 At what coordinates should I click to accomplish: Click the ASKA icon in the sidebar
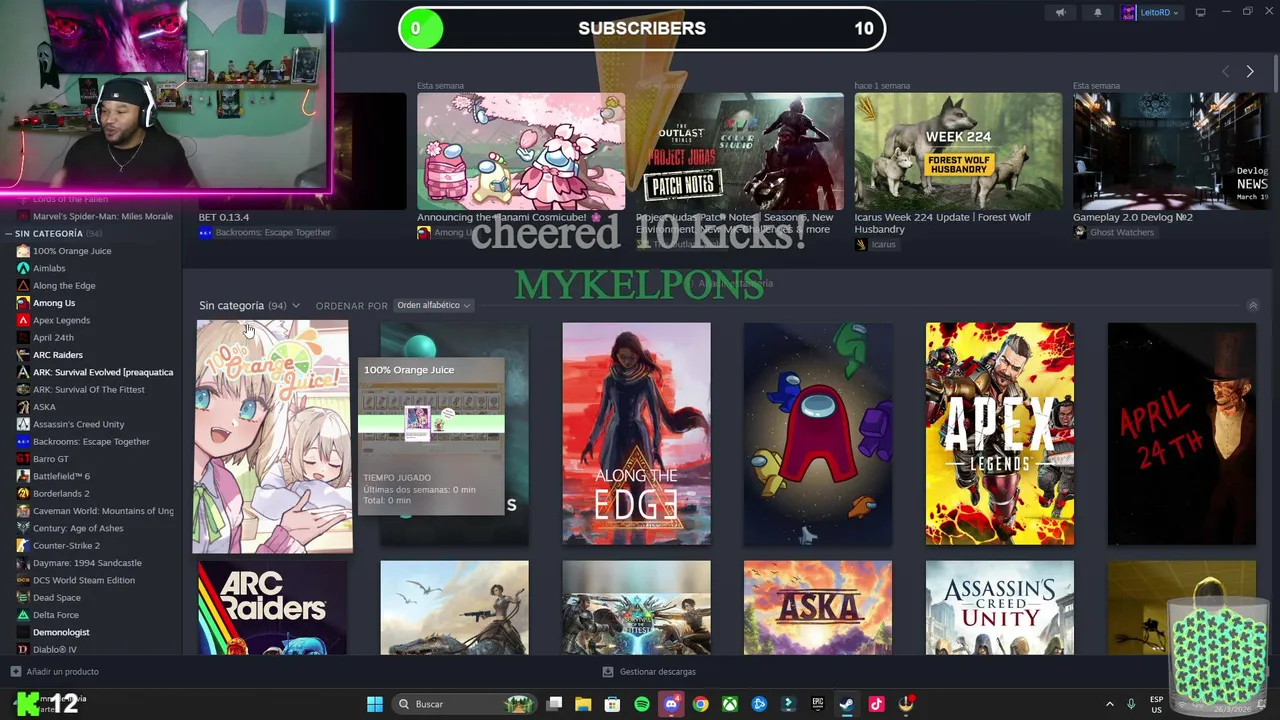point(23,407)
